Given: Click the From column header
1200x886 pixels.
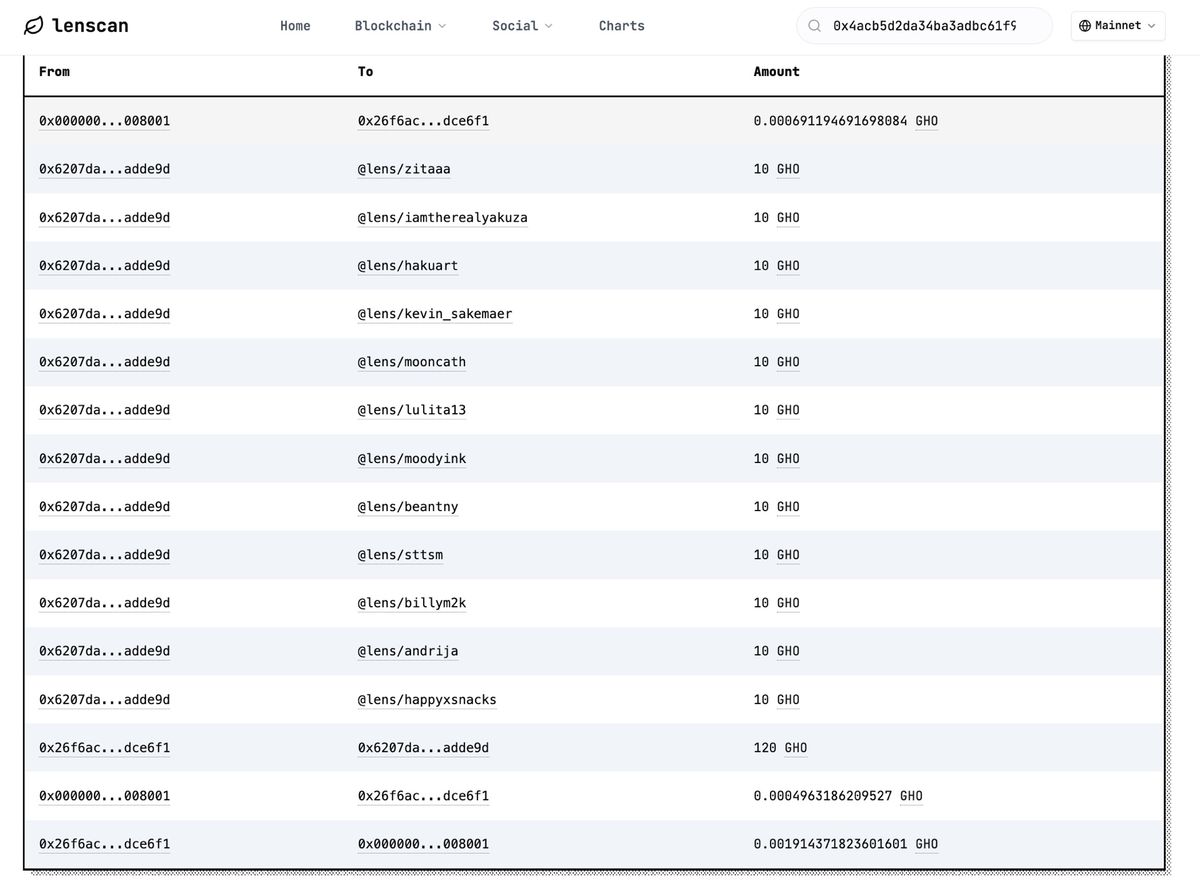Looking at the screenshot, I should pos(54,71).
